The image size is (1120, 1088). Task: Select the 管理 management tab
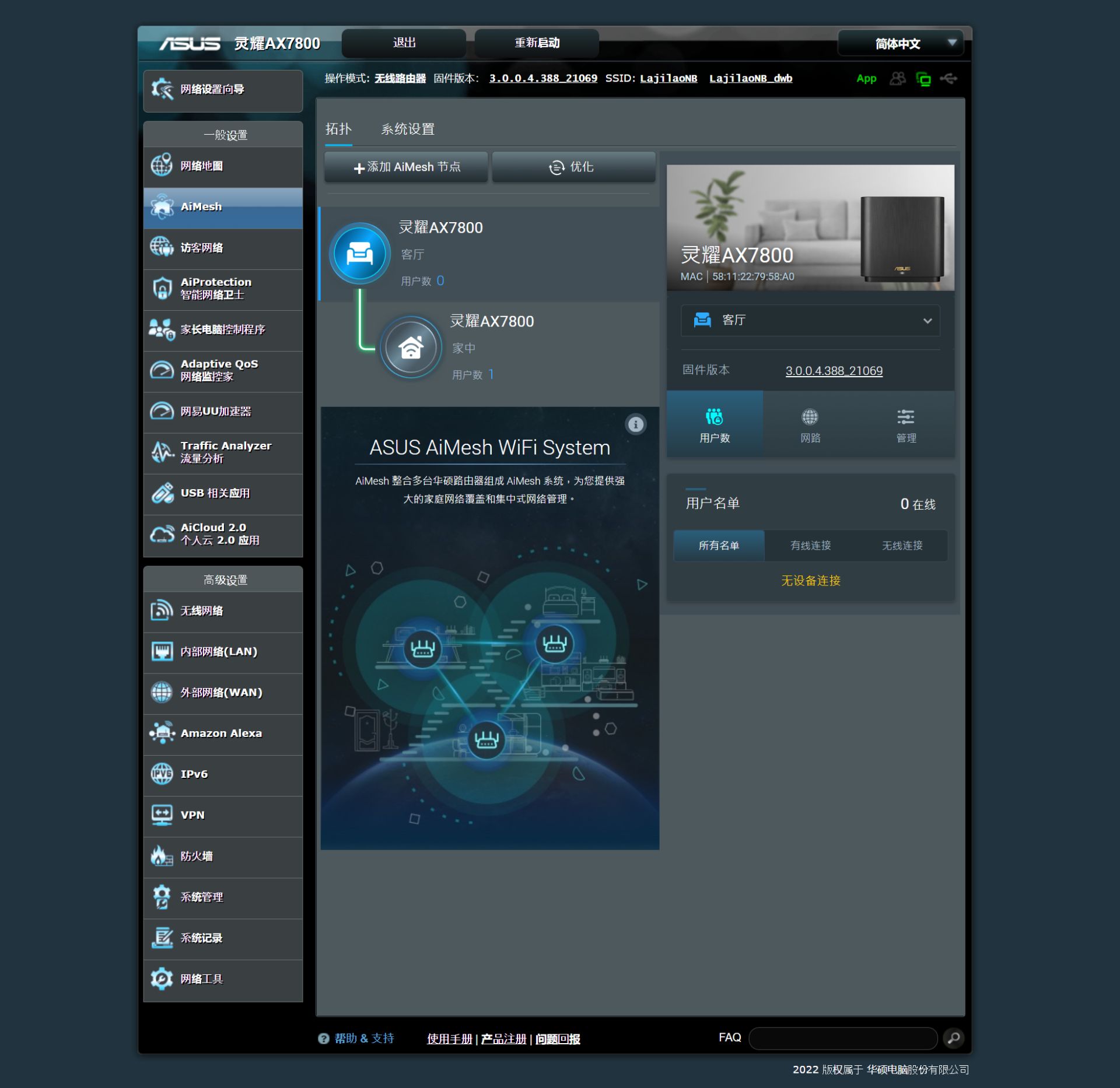tap(906, 425)
